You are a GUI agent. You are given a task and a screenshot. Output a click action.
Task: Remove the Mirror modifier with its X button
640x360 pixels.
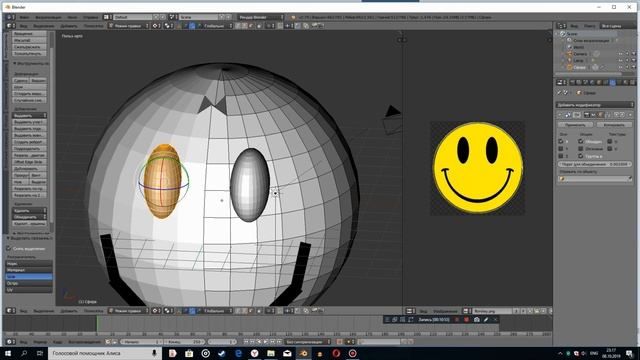click(x=630, y=115)
